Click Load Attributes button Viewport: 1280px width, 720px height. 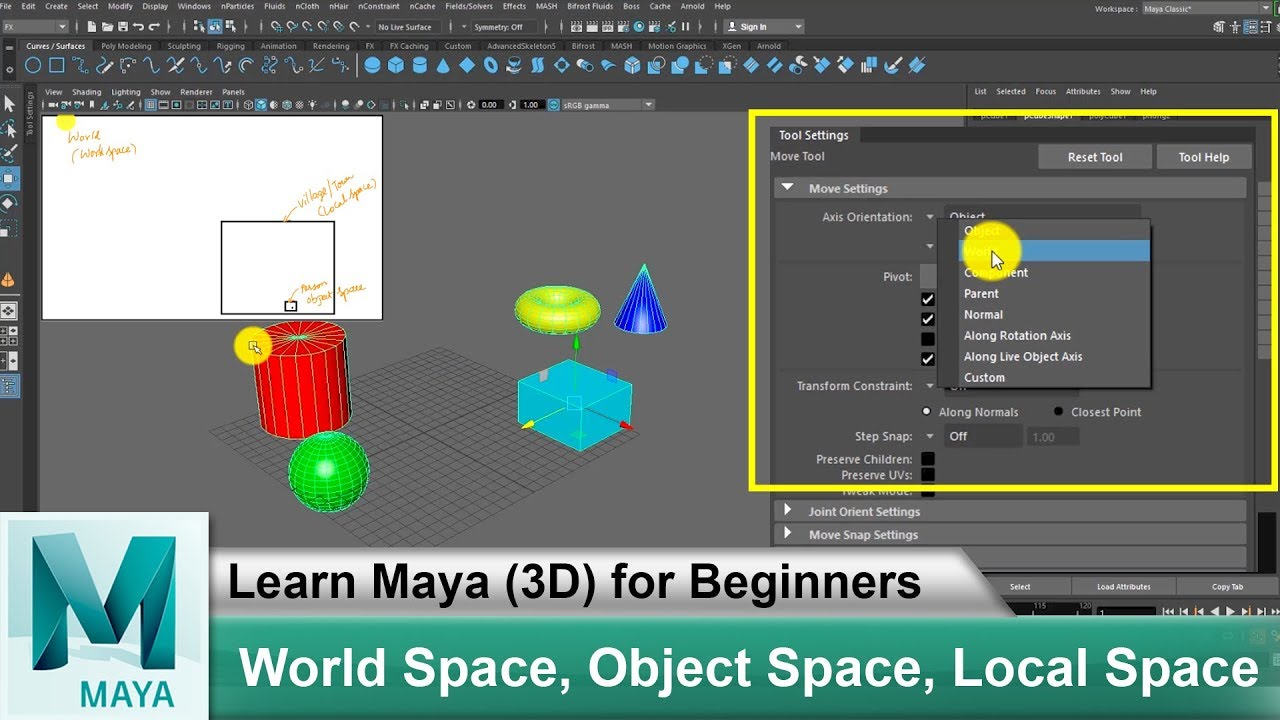point(1123,587)
